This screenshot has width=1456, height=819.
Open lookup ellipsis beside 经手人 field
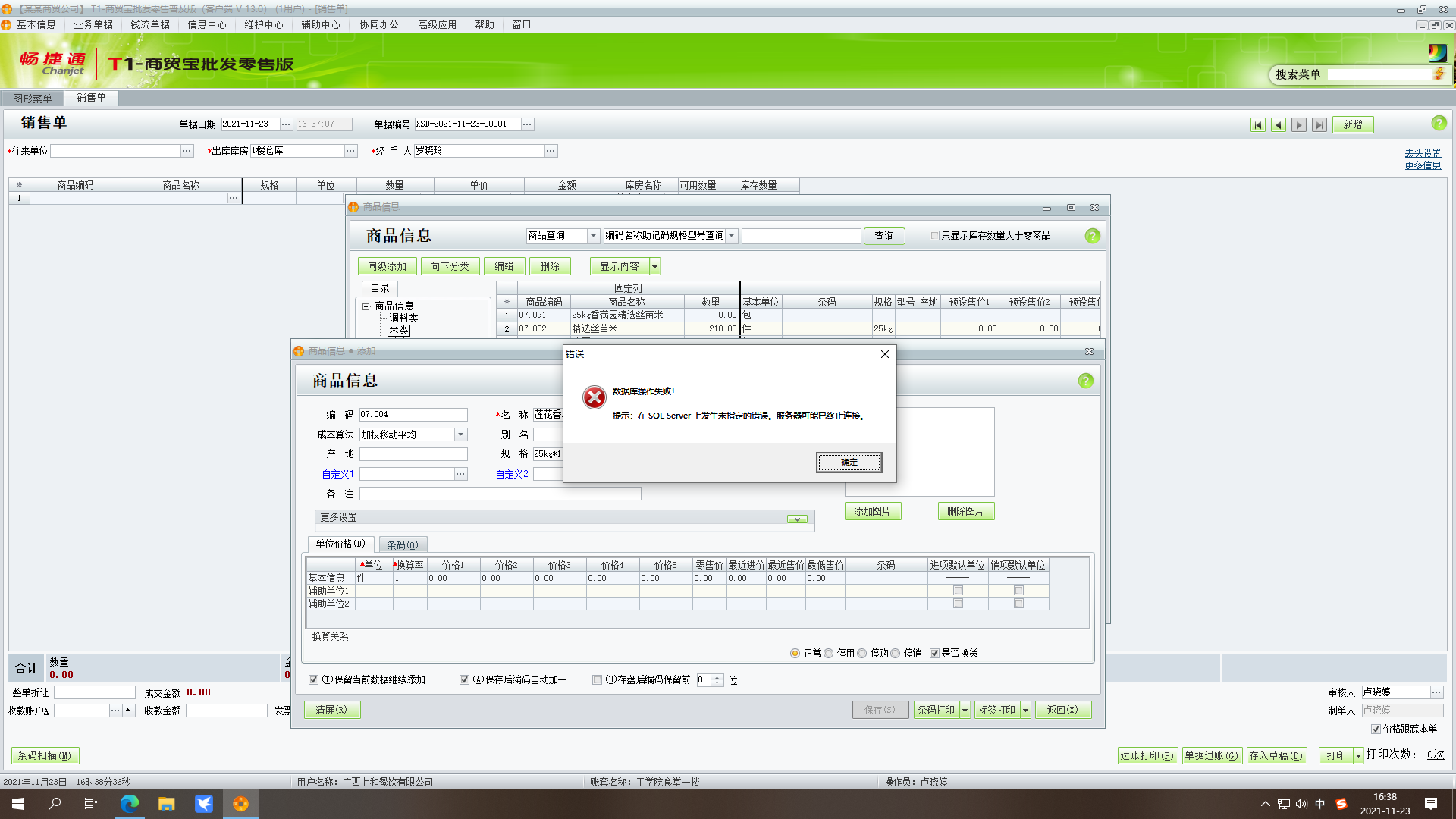[551, 151]
